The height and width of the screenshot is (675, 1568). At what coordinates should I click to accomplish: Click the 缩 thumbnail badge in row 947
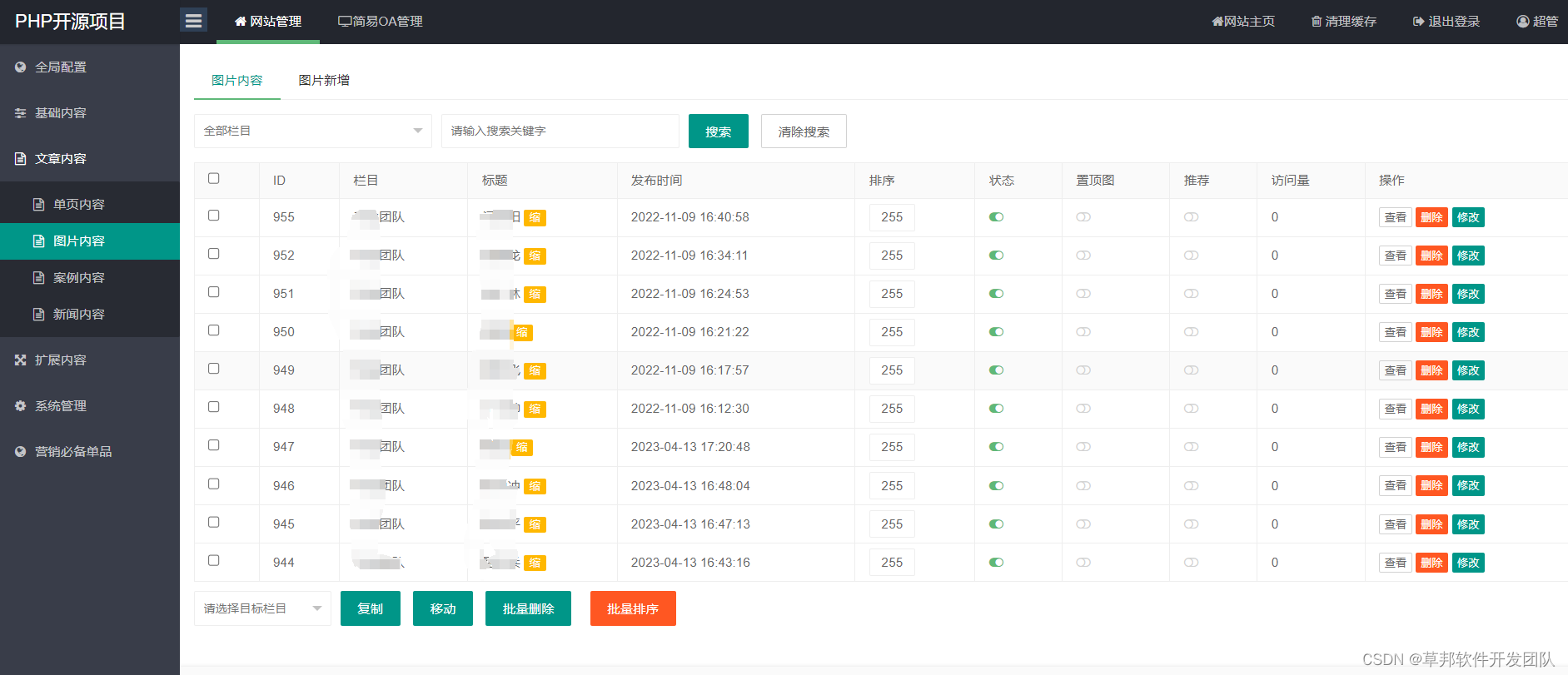tap(521, 448)
